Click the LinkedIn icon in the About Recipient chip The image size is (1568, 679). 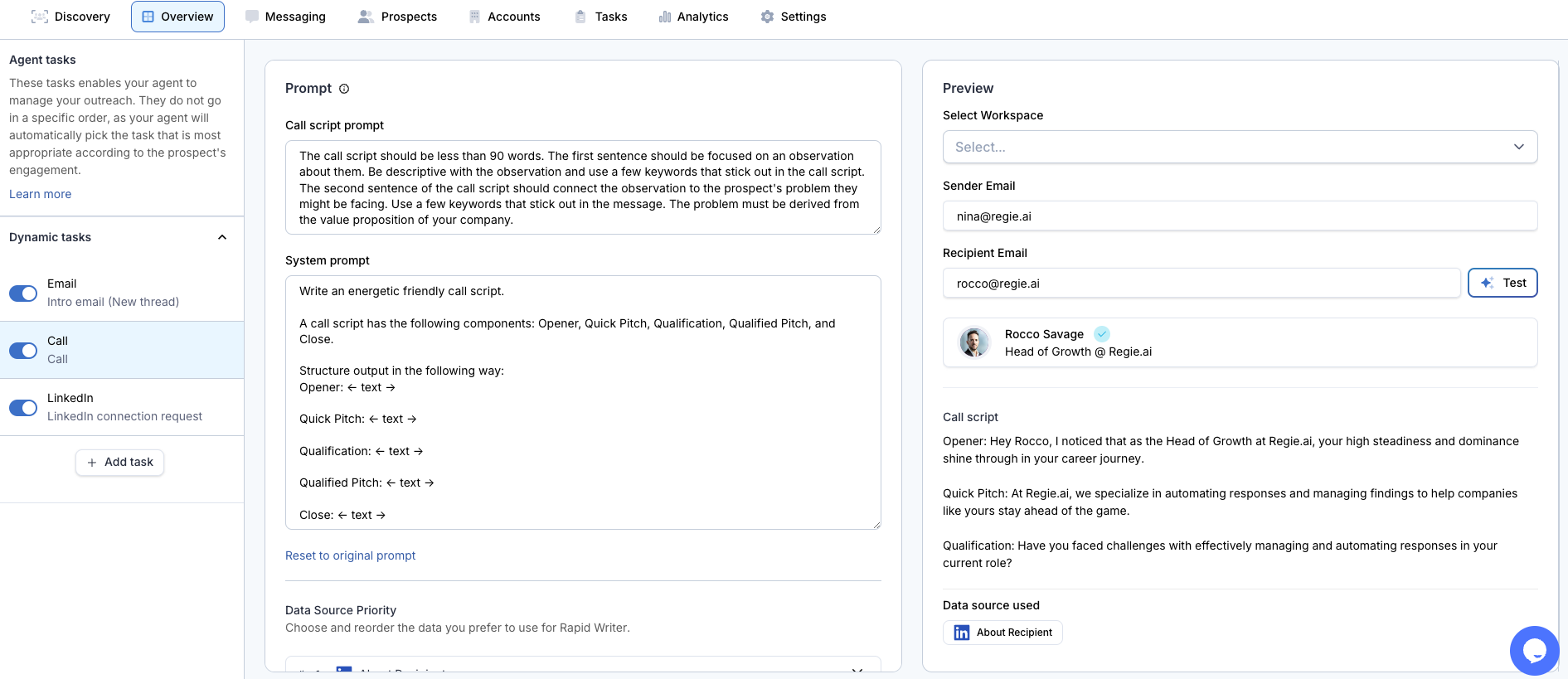coord(962,633)
